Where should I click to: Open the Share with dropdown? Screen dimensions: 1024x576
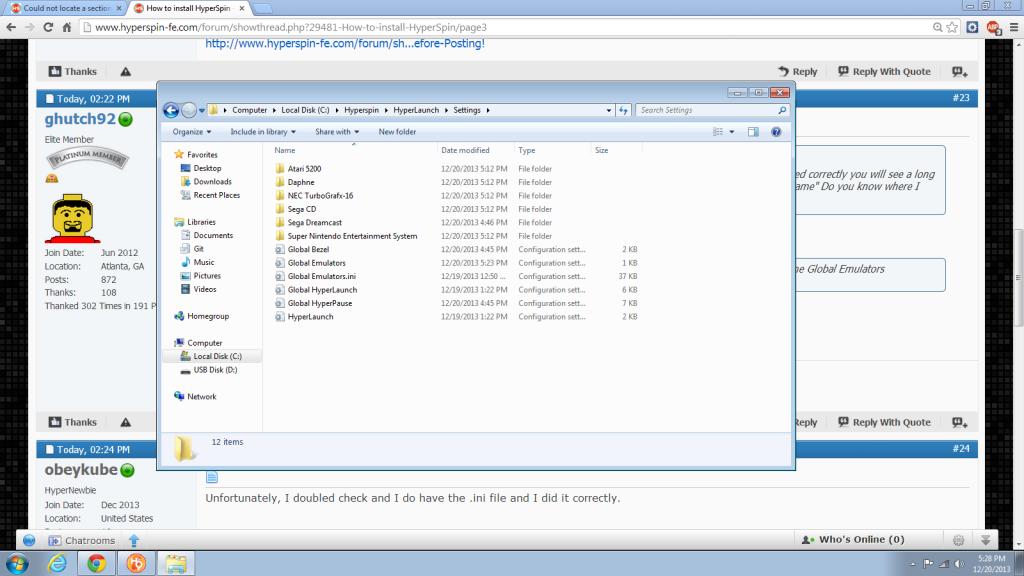click(x=337, y=132)
